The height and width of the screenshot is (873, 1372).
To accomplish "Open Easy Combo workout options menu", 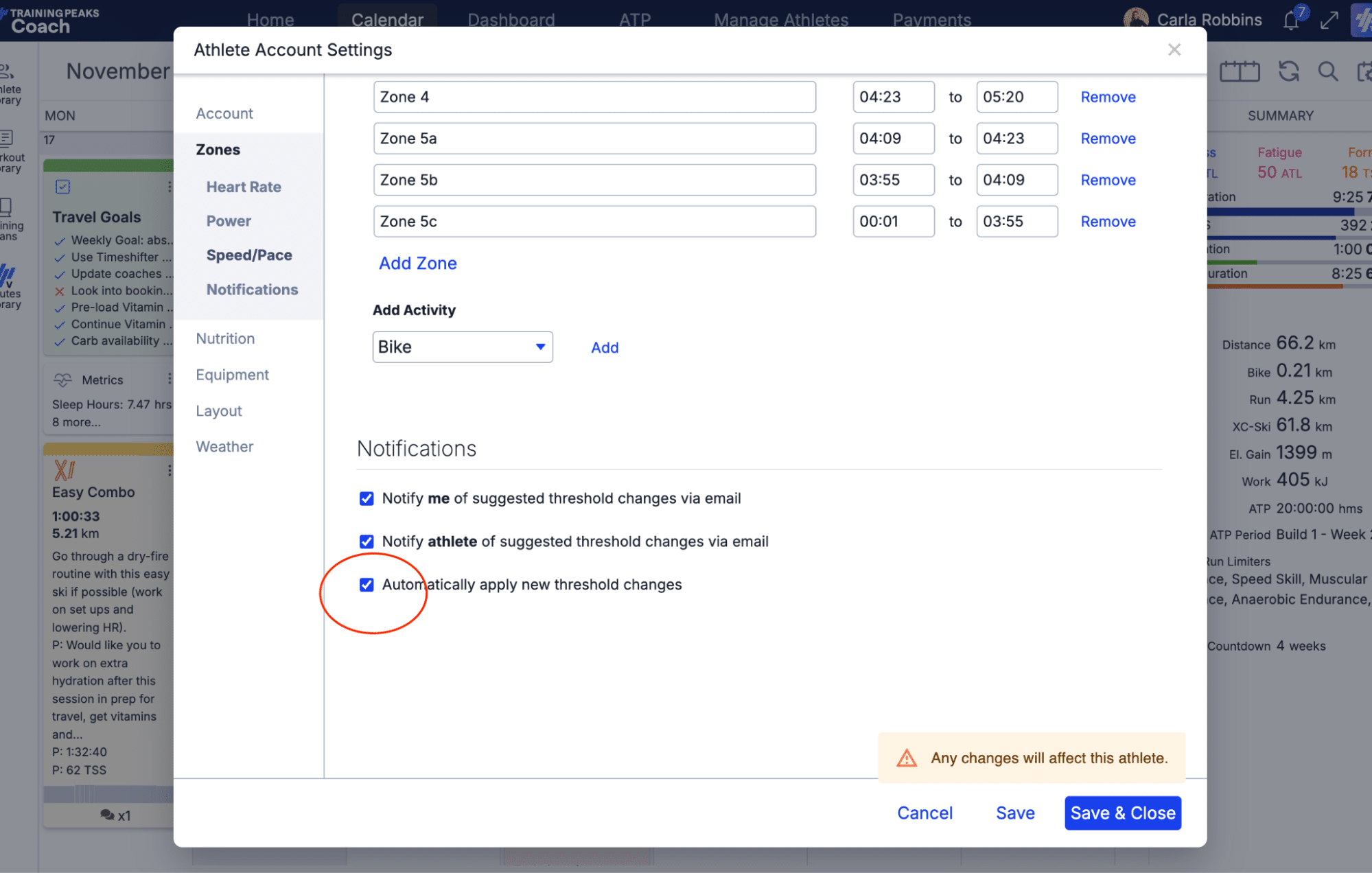I will click(169, 470).
